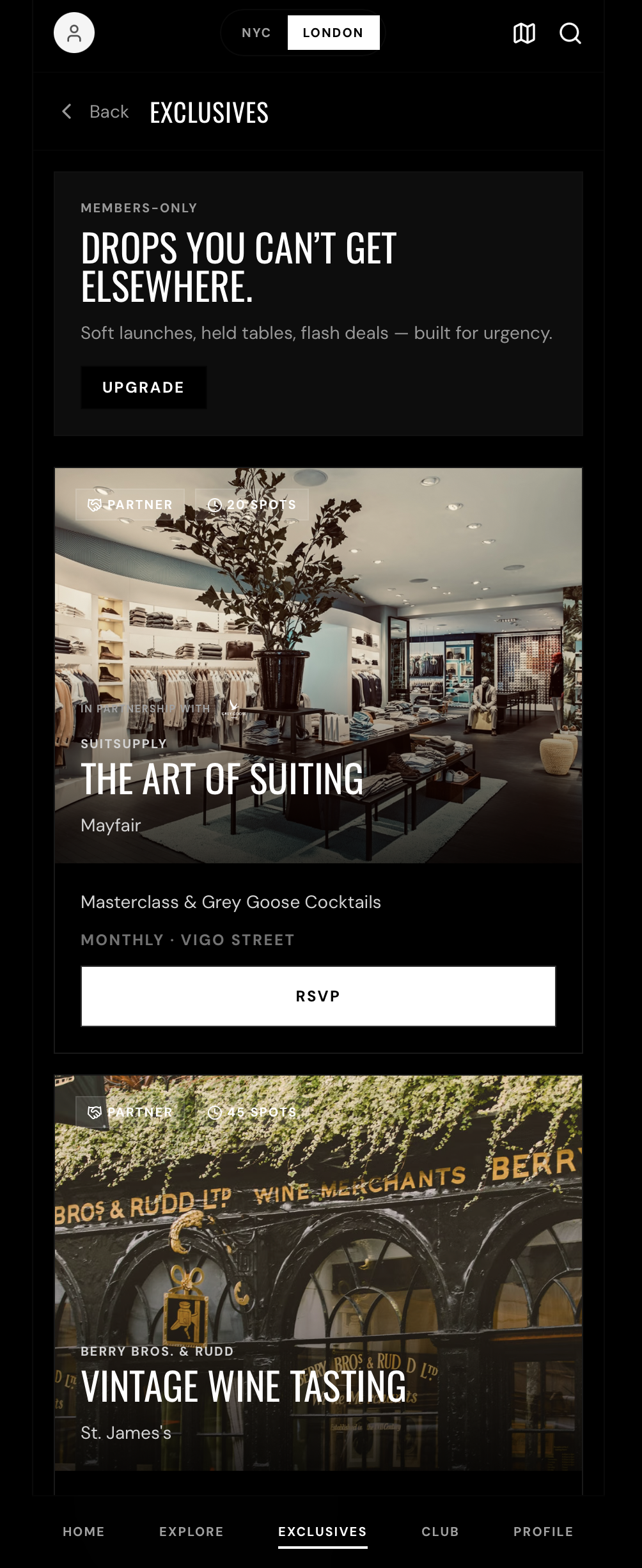
Task: Select the Exclusives bottom tab
Action: click(322, 1532)
